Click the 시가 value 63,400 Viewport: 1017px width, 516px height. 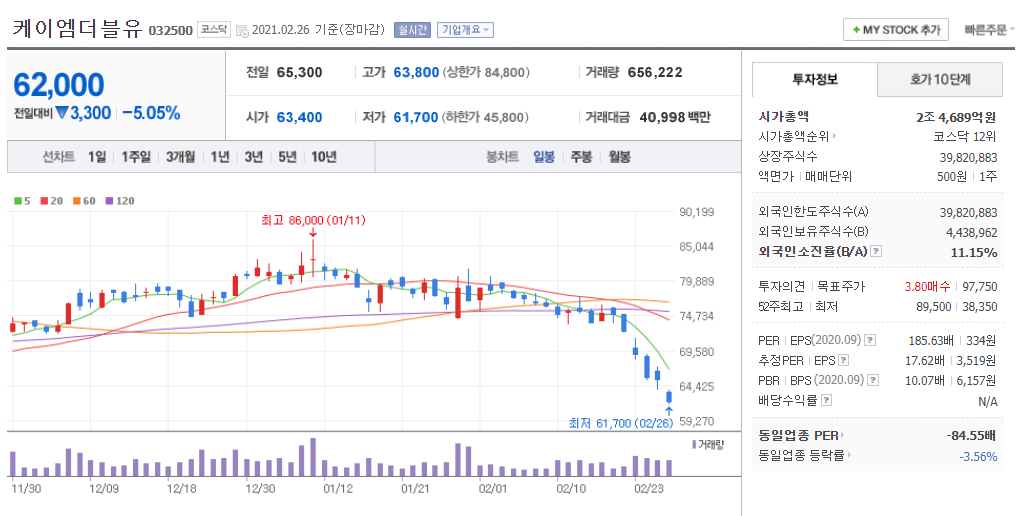299,117
